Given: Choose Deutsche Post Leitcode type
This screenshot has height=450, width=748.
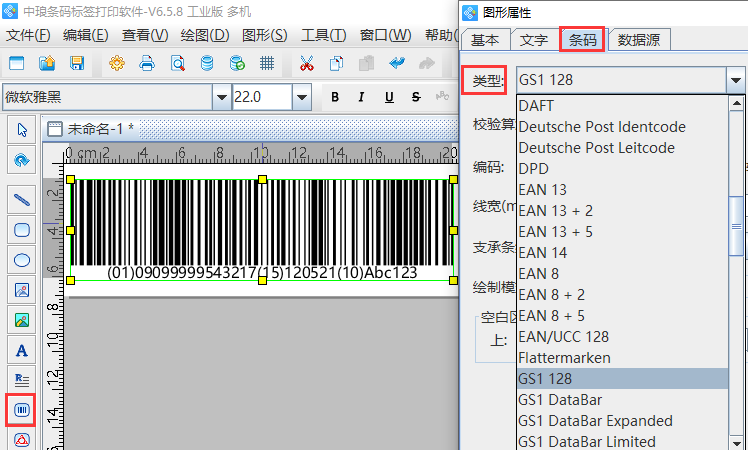Looking at the screenshot, I should (623, 147).
